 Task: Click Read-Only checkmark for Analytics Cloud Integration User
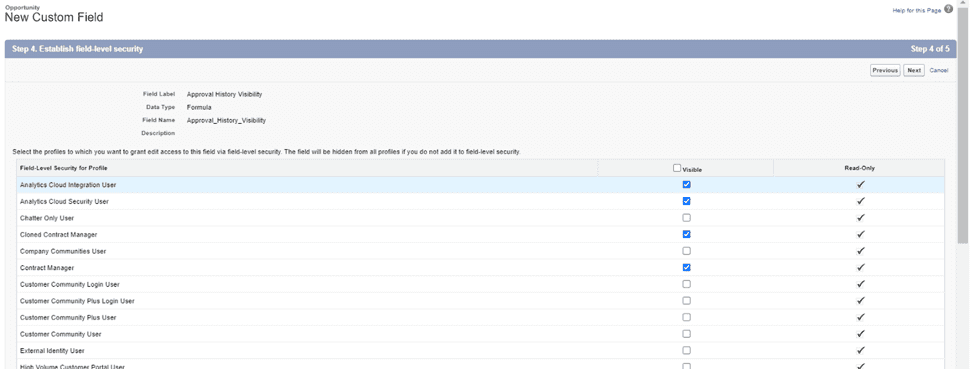[x=861, y=184]
